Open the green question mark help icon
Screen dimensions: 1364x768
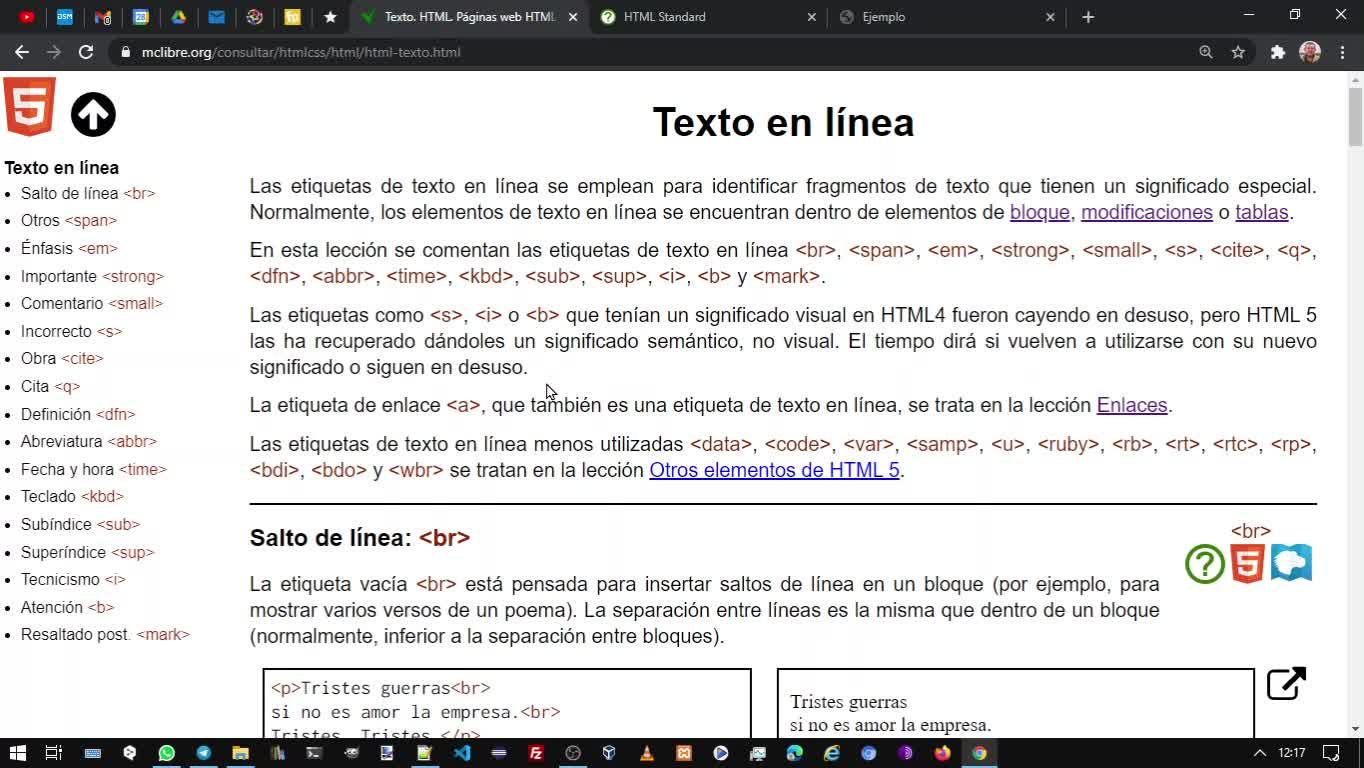1205,564
